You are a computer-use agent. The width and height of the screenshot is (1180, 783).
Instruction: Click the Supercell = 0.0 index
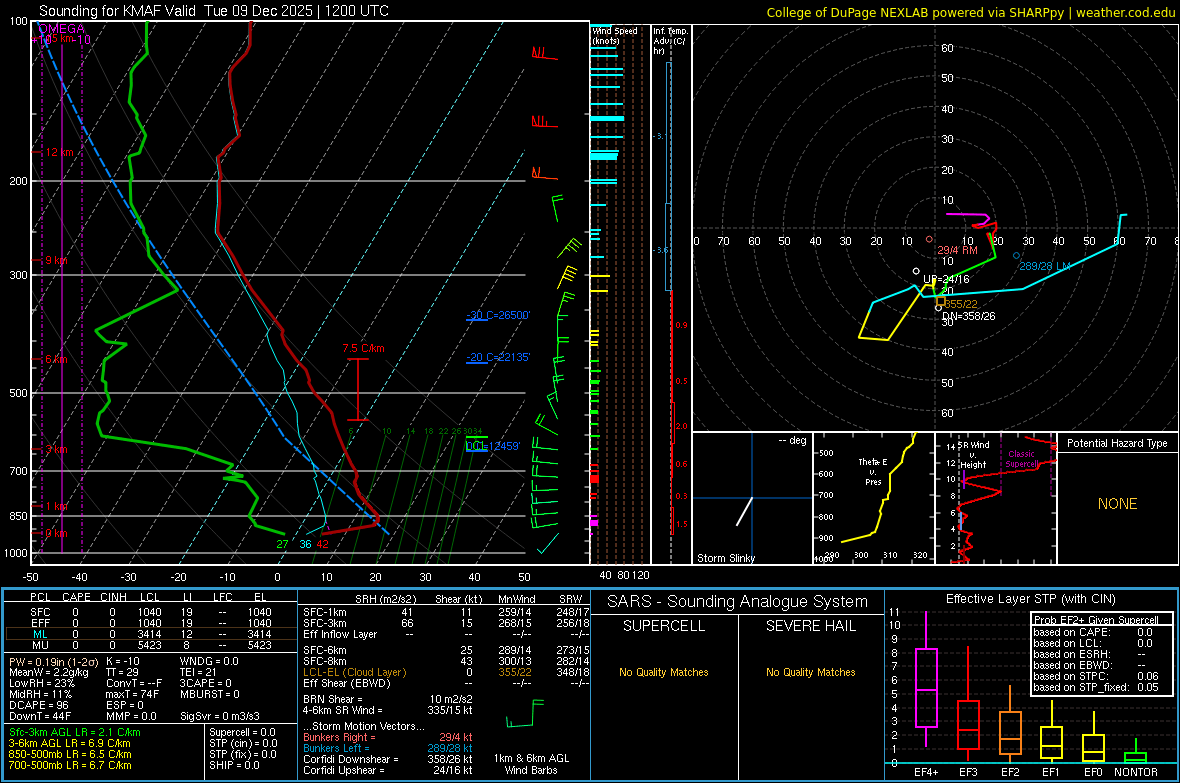click(242, 732)
